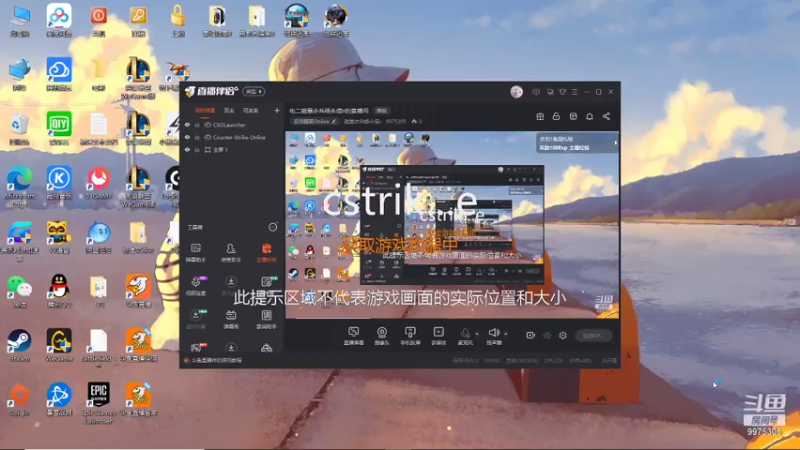Screen dimensions: 800x450
Task: Open the monitor icon in the title bar
Action: [x=550, y=92]
